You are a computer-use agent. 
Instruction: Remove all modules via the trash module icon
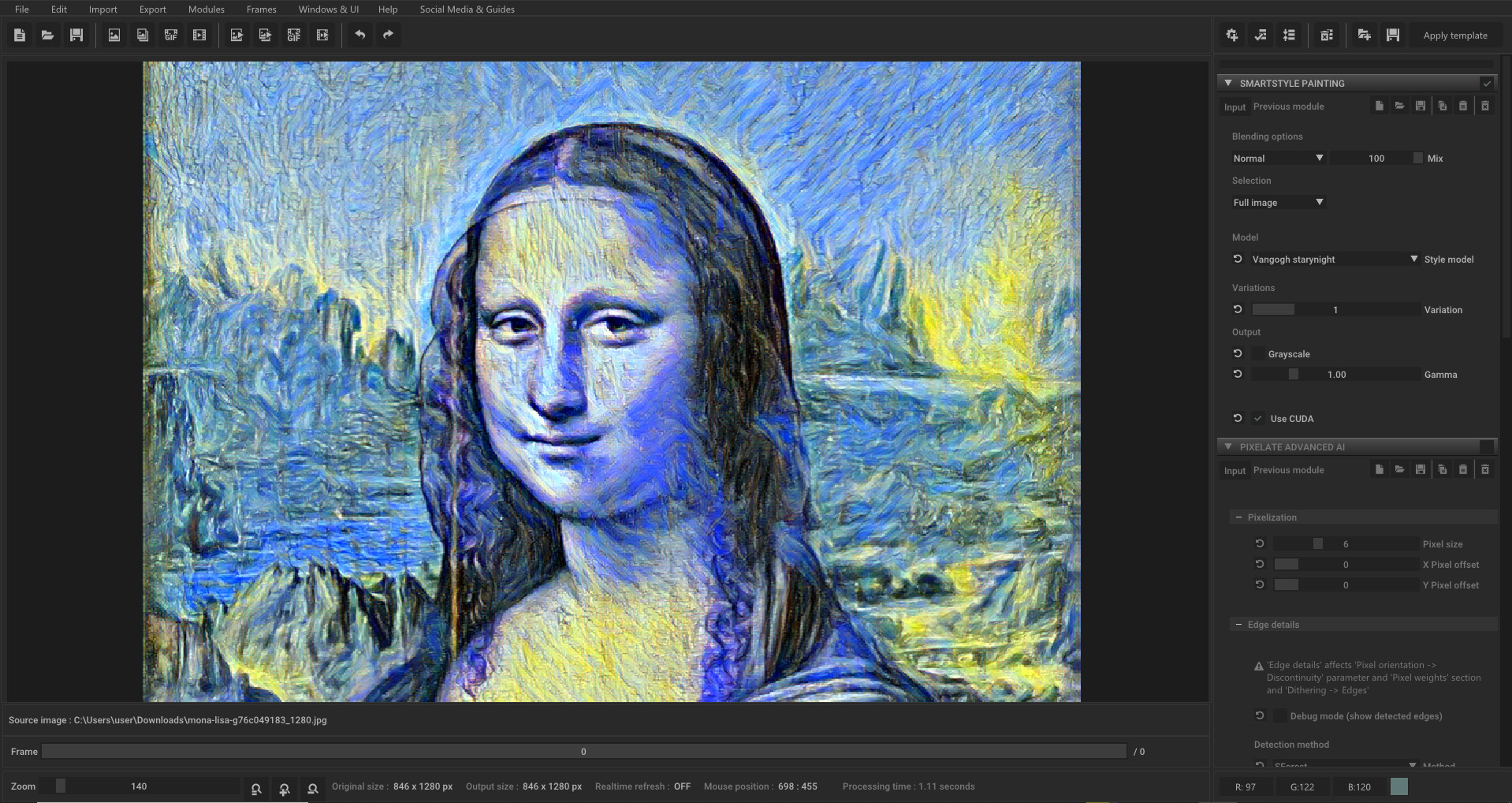1327,35
